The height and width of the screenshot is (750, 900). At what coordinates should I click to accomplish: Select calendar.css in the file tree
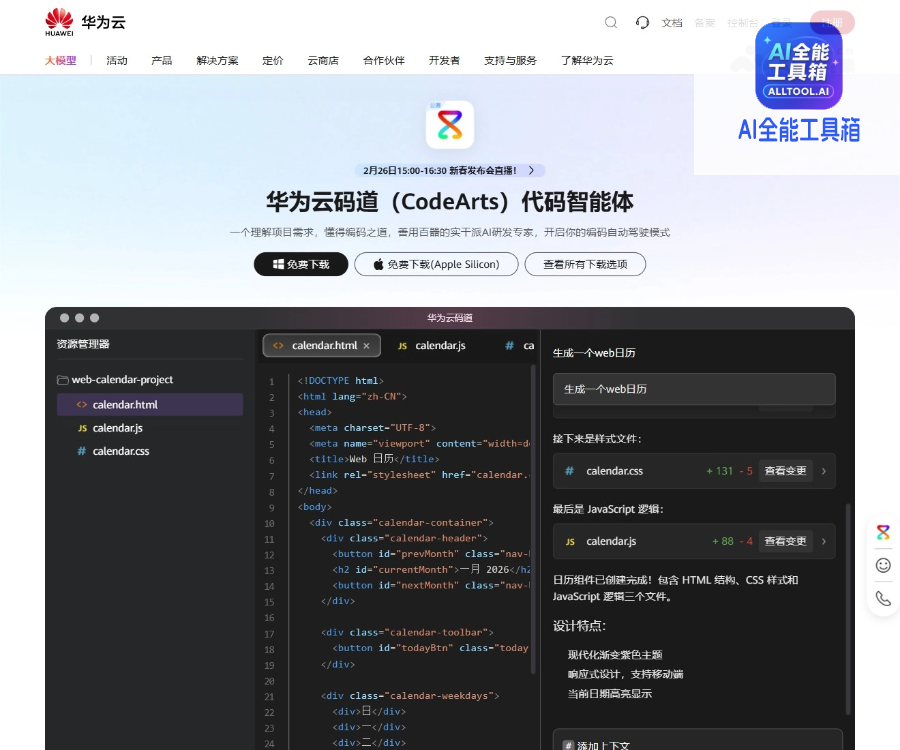coord(149,451)
